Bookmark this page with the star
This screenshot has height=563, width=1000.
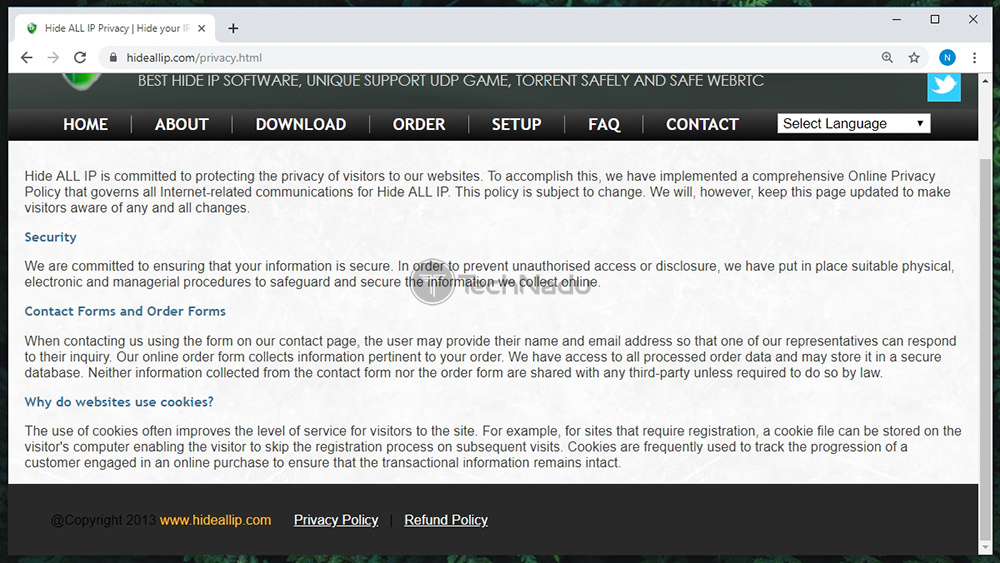point(914,57)
